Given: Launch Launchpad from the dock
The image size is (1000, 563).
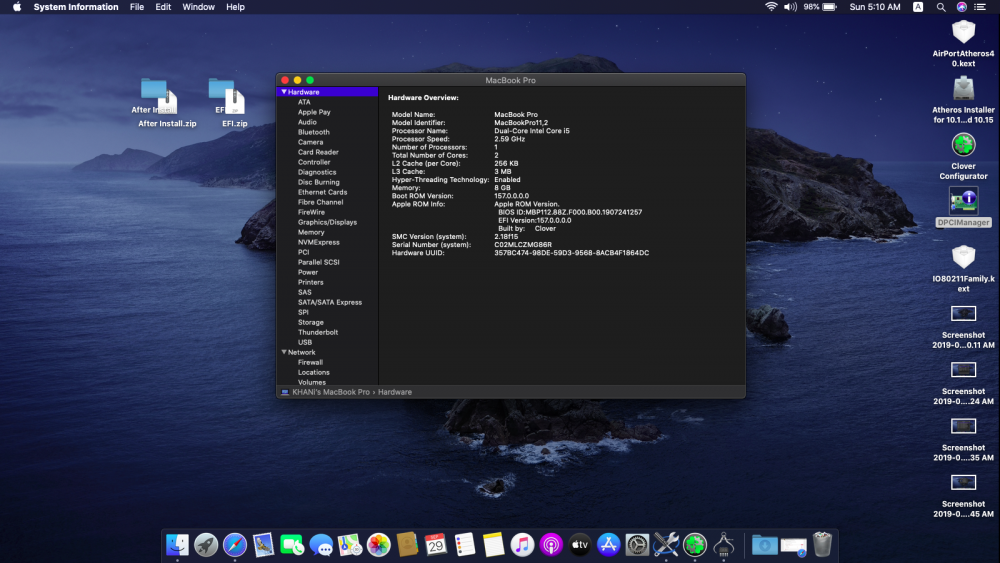Looking at the screenshot, I should [x=206, y=545].
